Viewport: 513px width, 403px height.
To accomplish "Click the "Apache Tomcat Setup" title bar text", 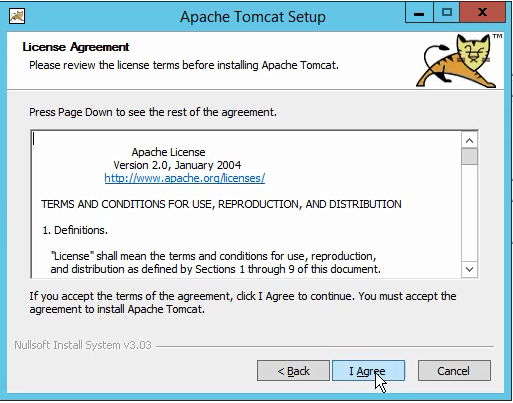I will [253, 17].
